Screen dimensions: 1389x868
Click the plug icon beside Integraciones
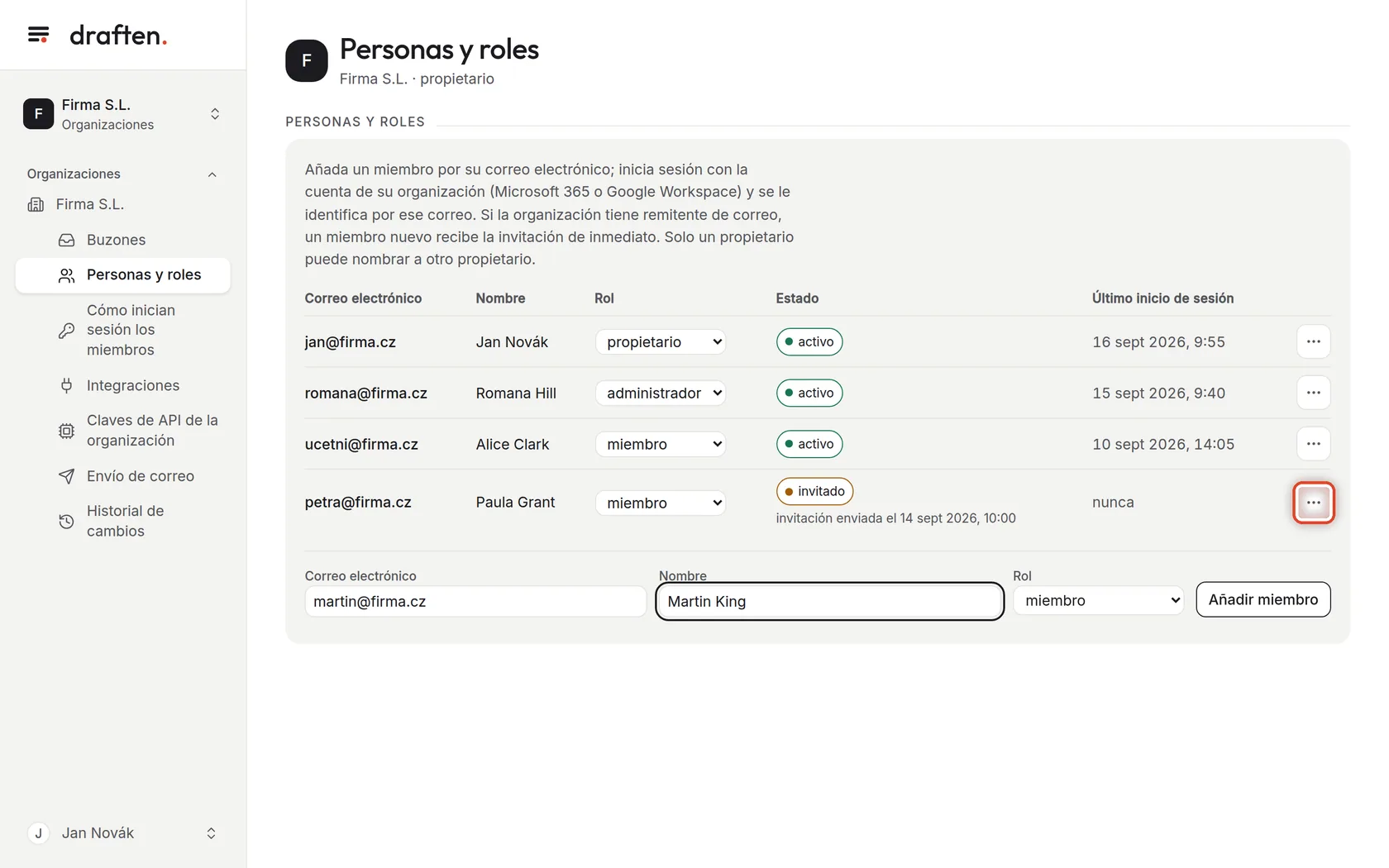coord(67,385)
